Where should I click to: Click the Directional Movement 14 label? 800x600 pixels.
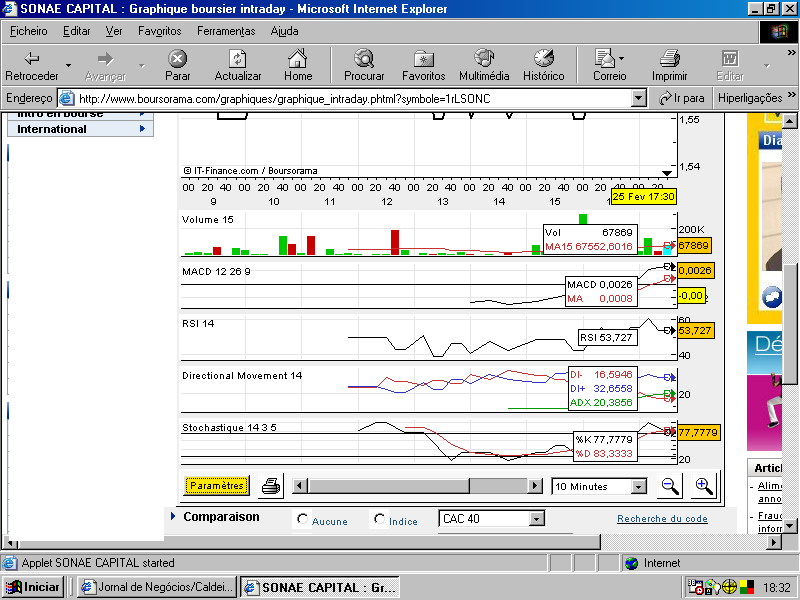[242, 376]
